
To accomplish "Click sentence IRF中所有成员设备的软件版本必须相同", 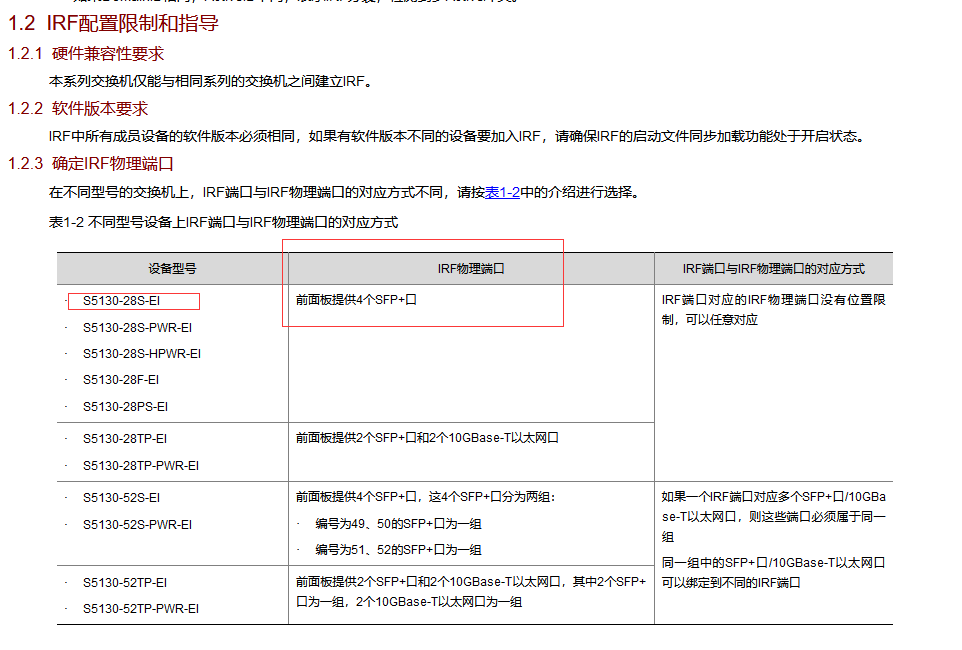I will (174, 136).
